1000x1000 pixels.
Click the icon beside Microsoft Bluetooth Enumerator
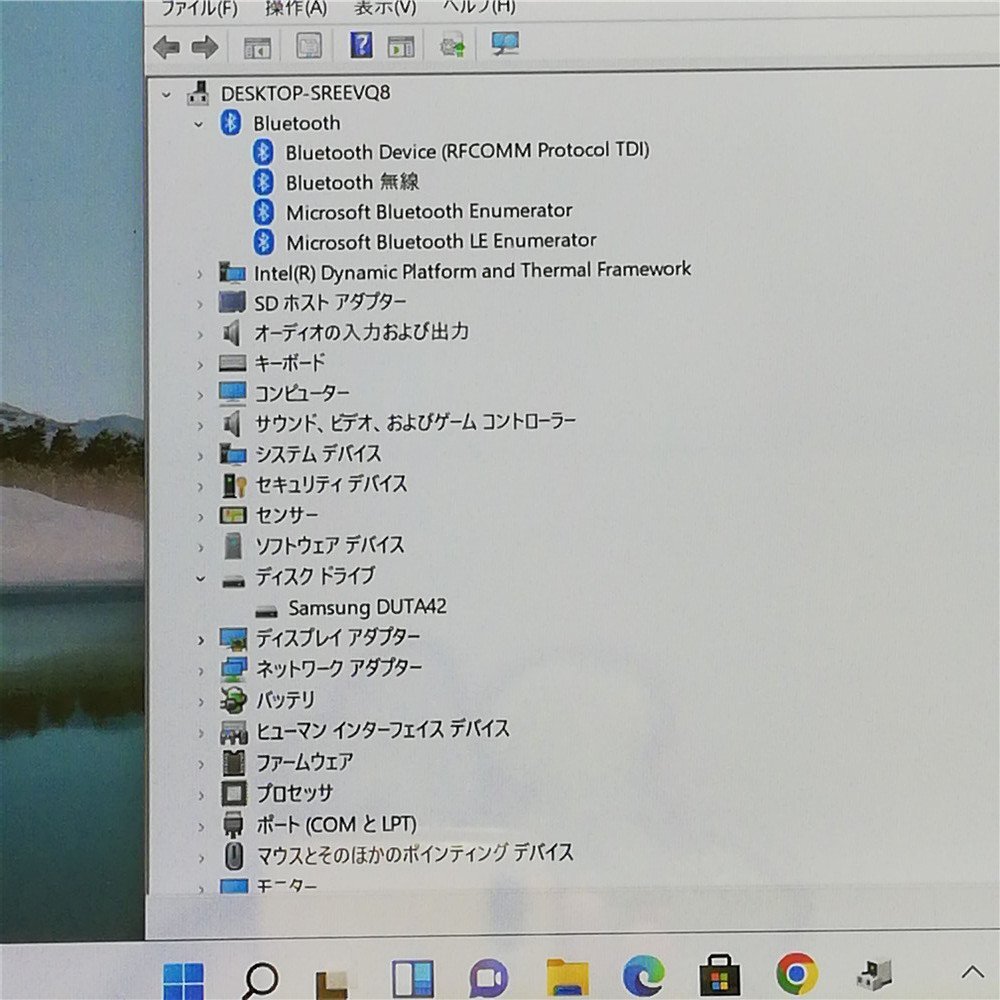tap(263, 212)
